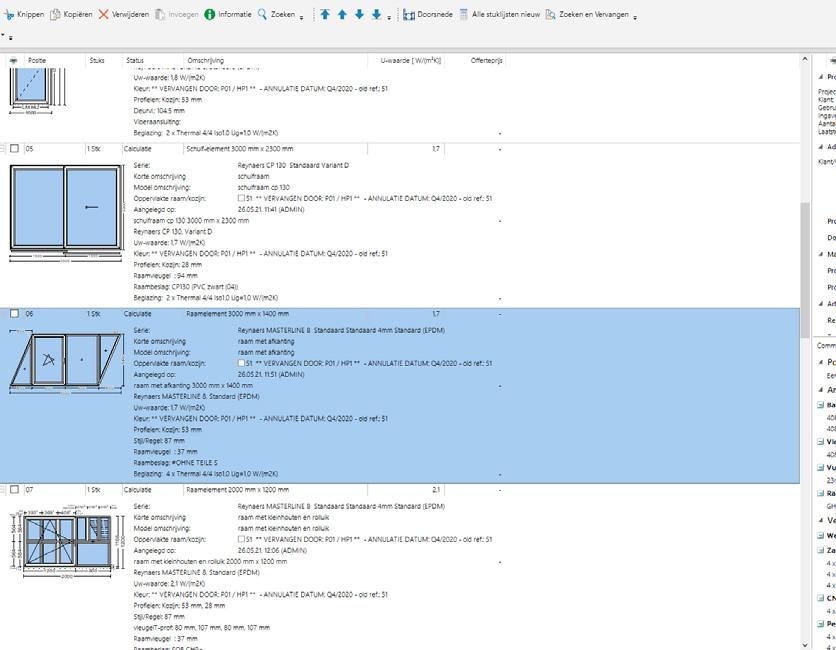The width and height of the screenshot is (836, 650).
Task: Collapse row 07 using its left expander
Action: [x=3, y=489]
